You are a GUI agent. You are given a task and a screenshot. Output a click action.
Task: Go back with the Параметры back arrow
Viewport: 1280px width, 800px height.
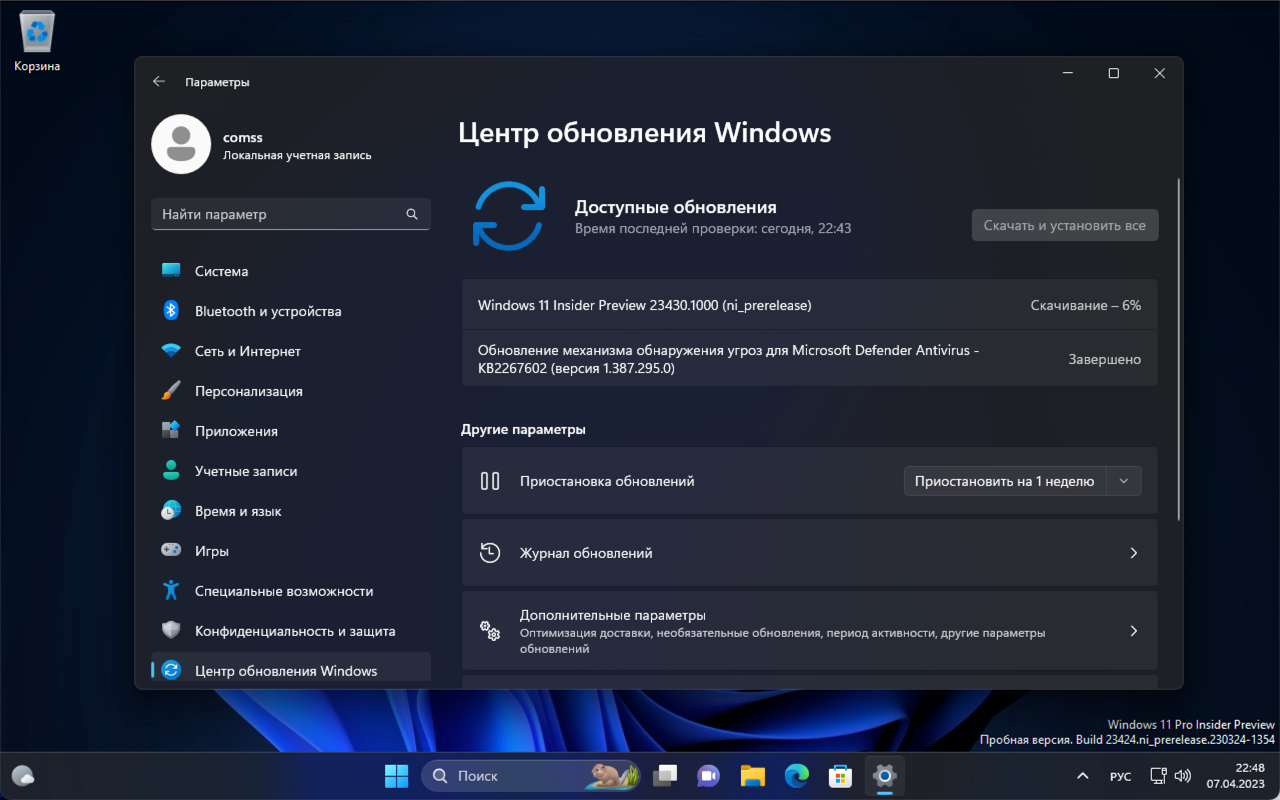[158, 81]
